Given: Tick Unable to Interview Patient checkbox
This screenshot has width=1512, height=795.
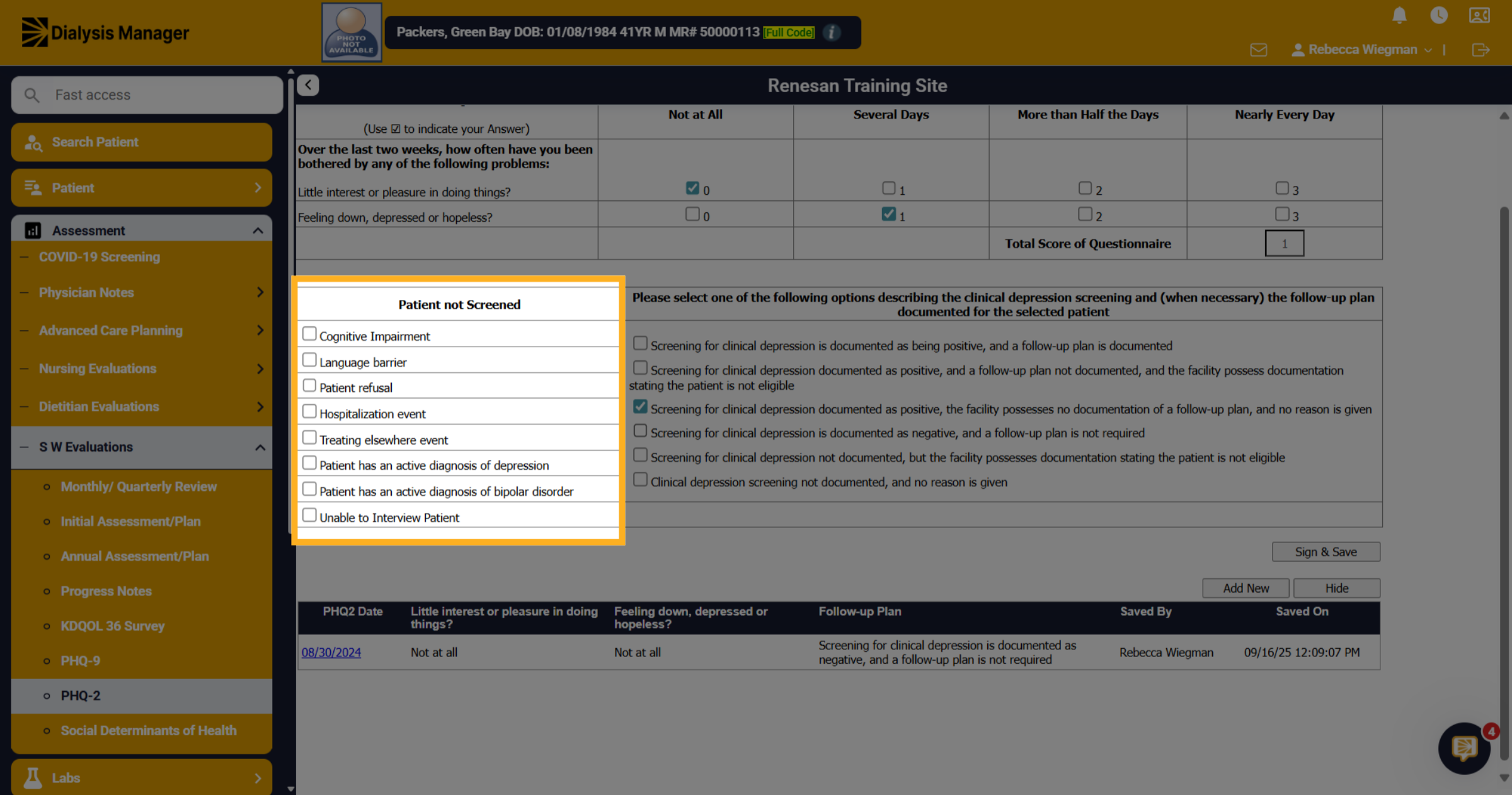Looking at the screenshot, I should [309, 515].
